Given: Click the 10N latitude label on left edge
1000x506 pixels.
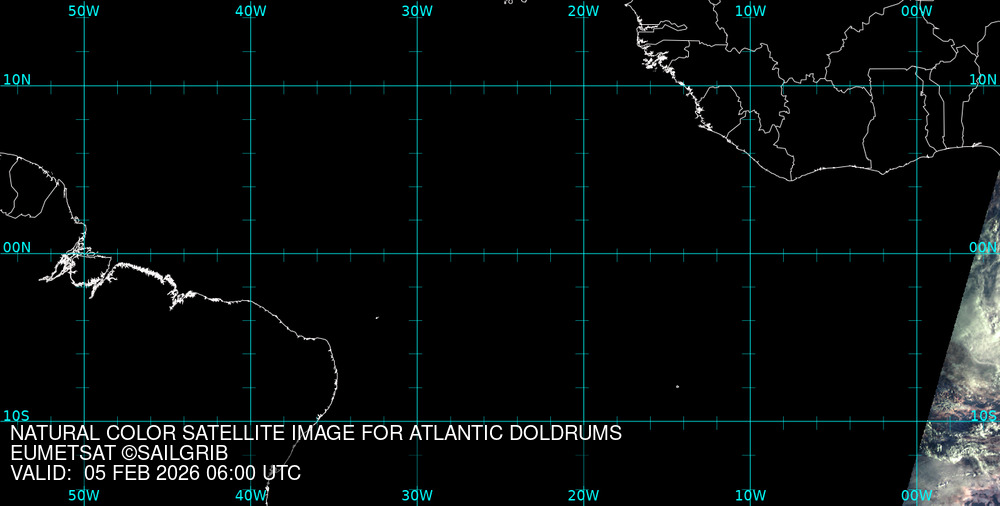Looking at the screenshot, I should [x=16, y=79].
